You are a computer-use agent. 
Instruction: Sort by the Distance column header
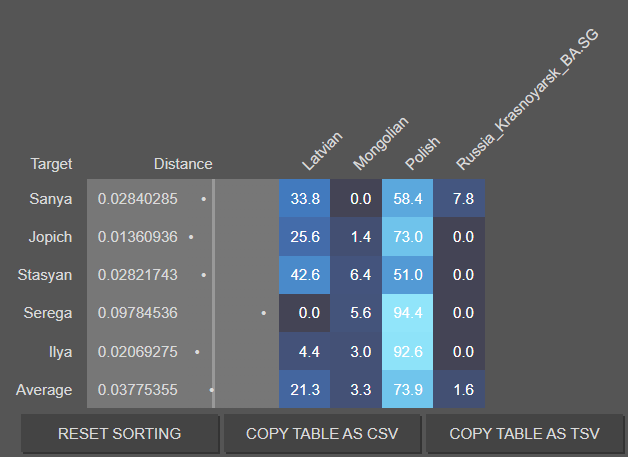point(183,164)
